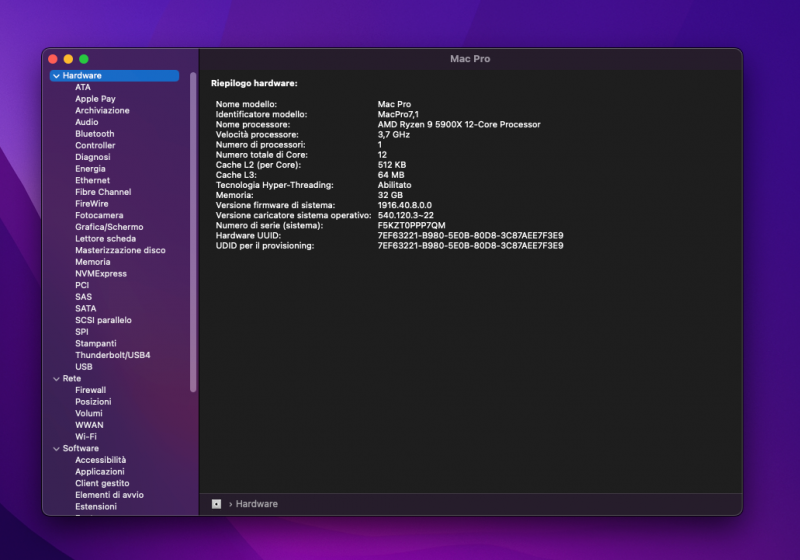Collapse the Software section chevron
800x560 pixels.
(54, 449)
